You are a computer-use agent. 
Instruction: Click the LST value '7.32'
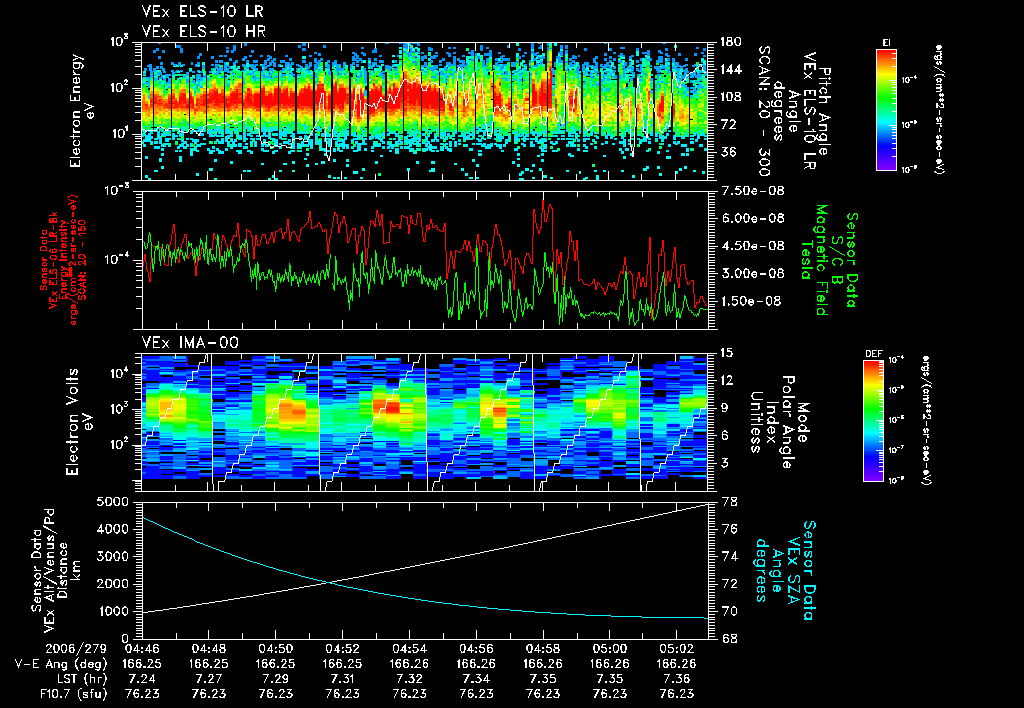click(x=409, y=679)
